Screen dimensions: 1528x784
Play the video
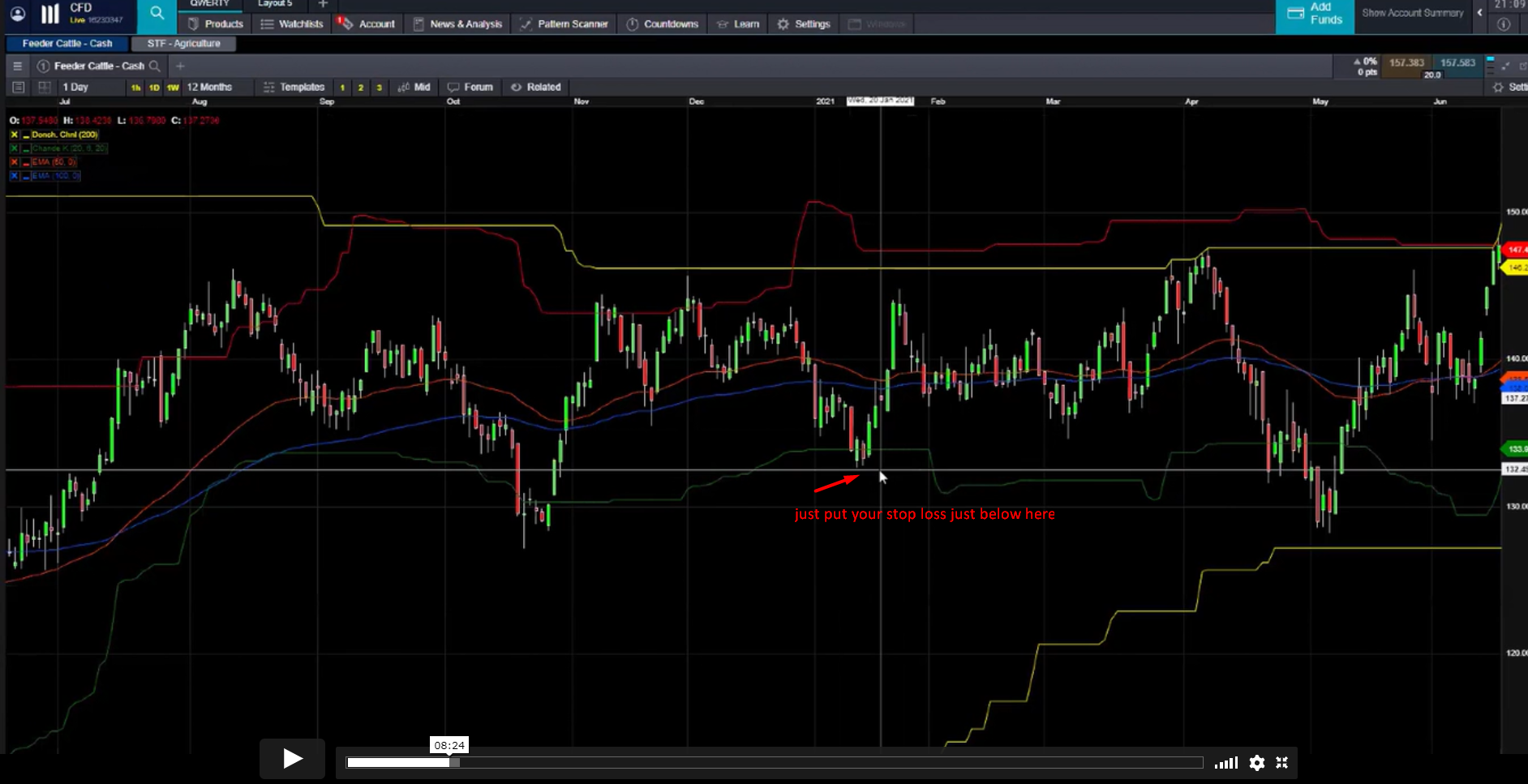tap(293, 759)
